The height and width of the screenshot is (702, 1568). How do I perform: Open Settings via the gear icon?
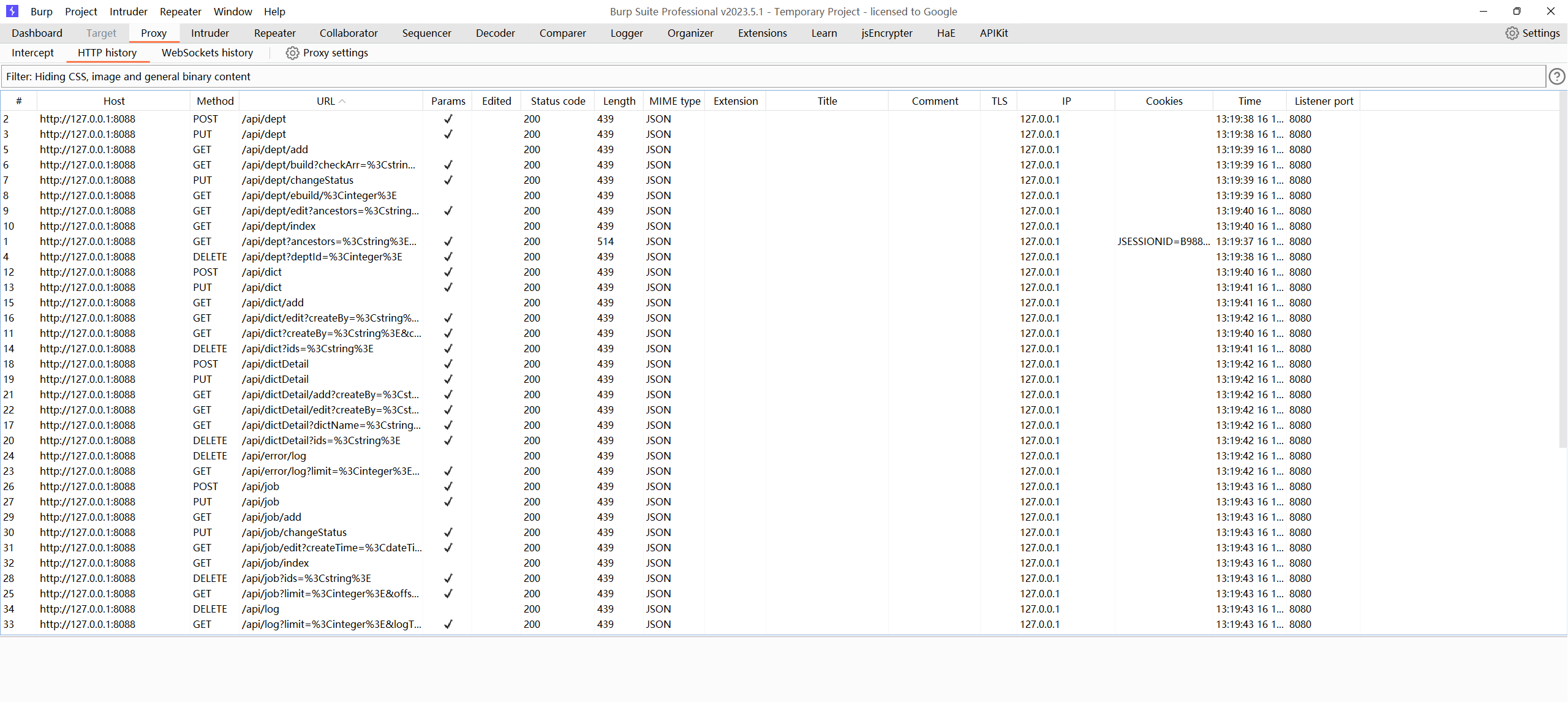(1512, 33)
